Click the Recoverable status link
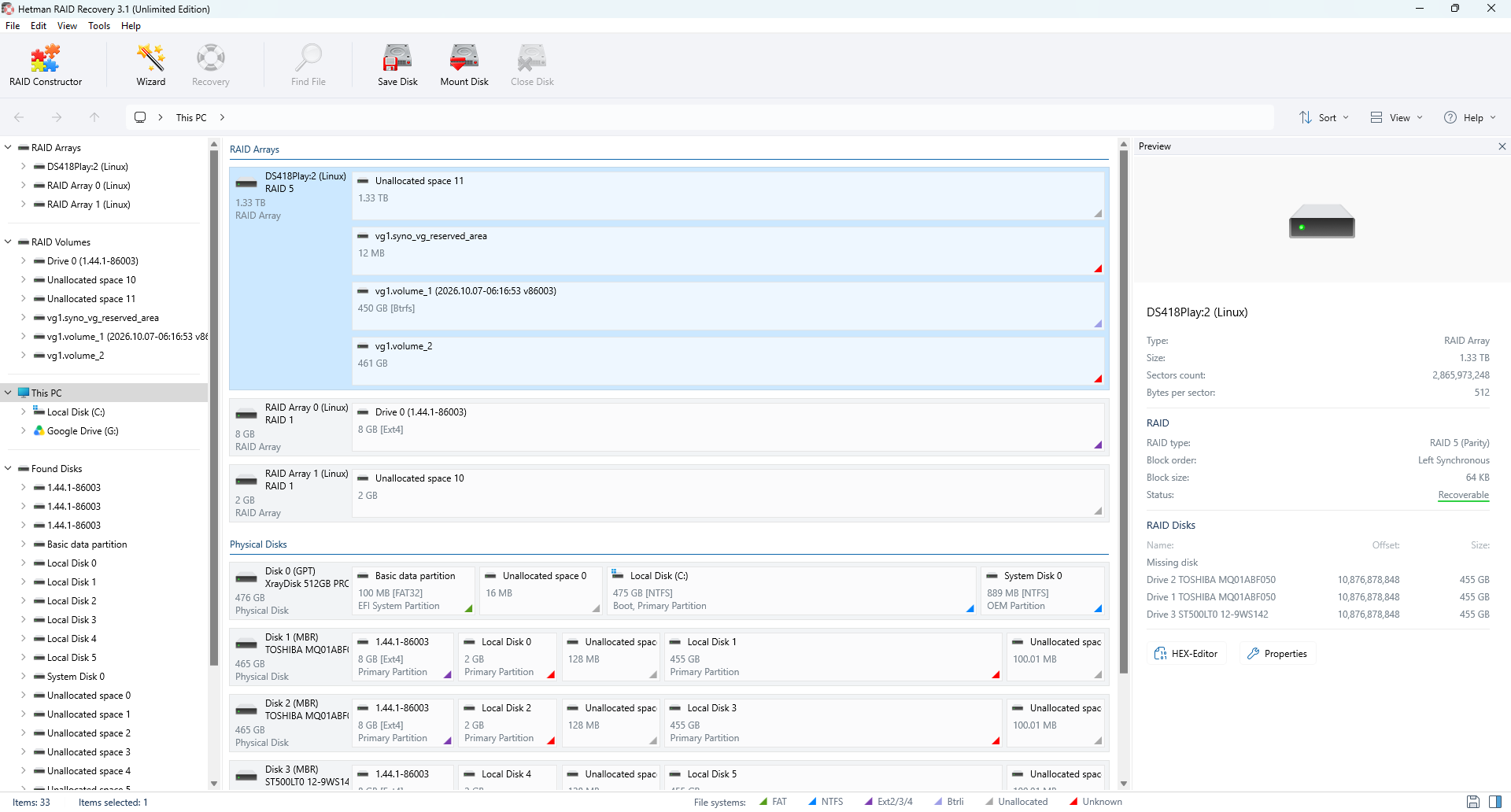 click(x=1463, y=495)
